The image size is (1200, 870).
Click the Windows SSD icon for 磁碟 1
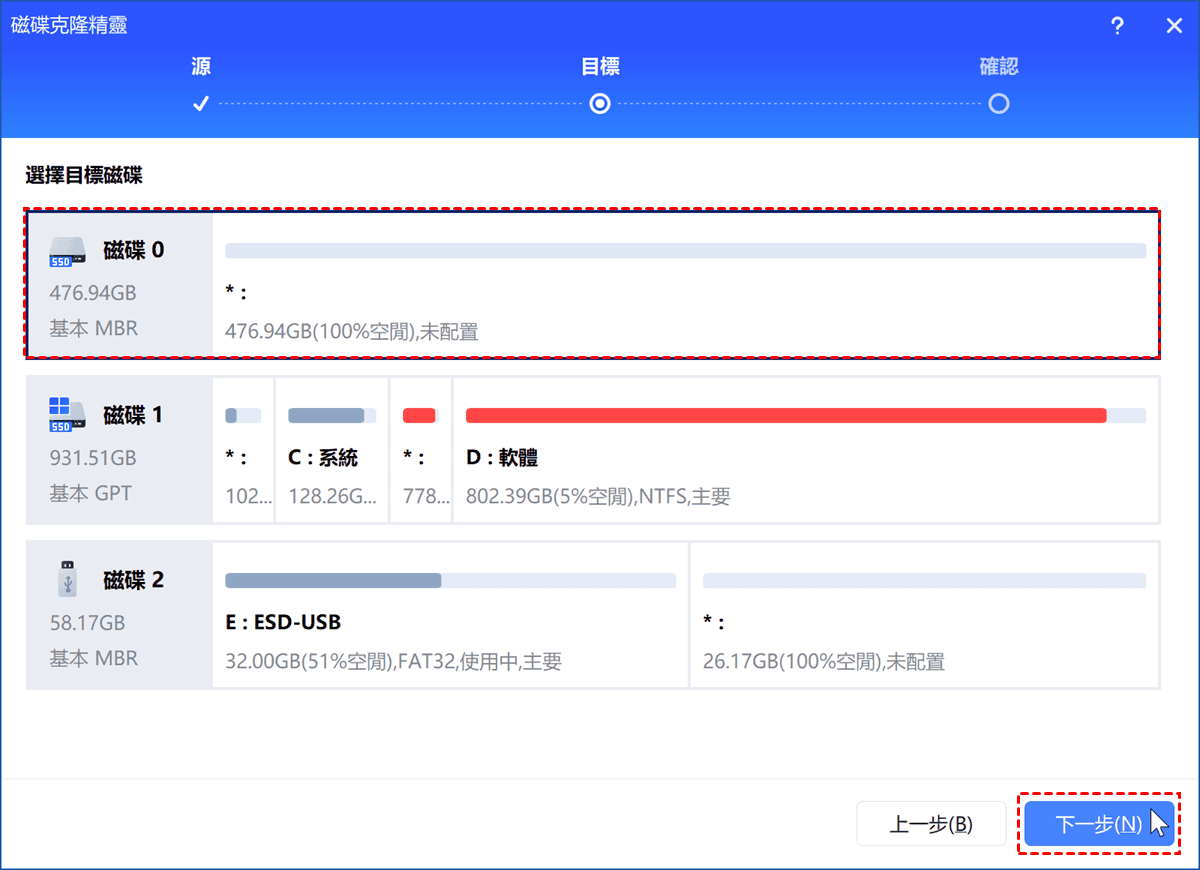point(61,415)
